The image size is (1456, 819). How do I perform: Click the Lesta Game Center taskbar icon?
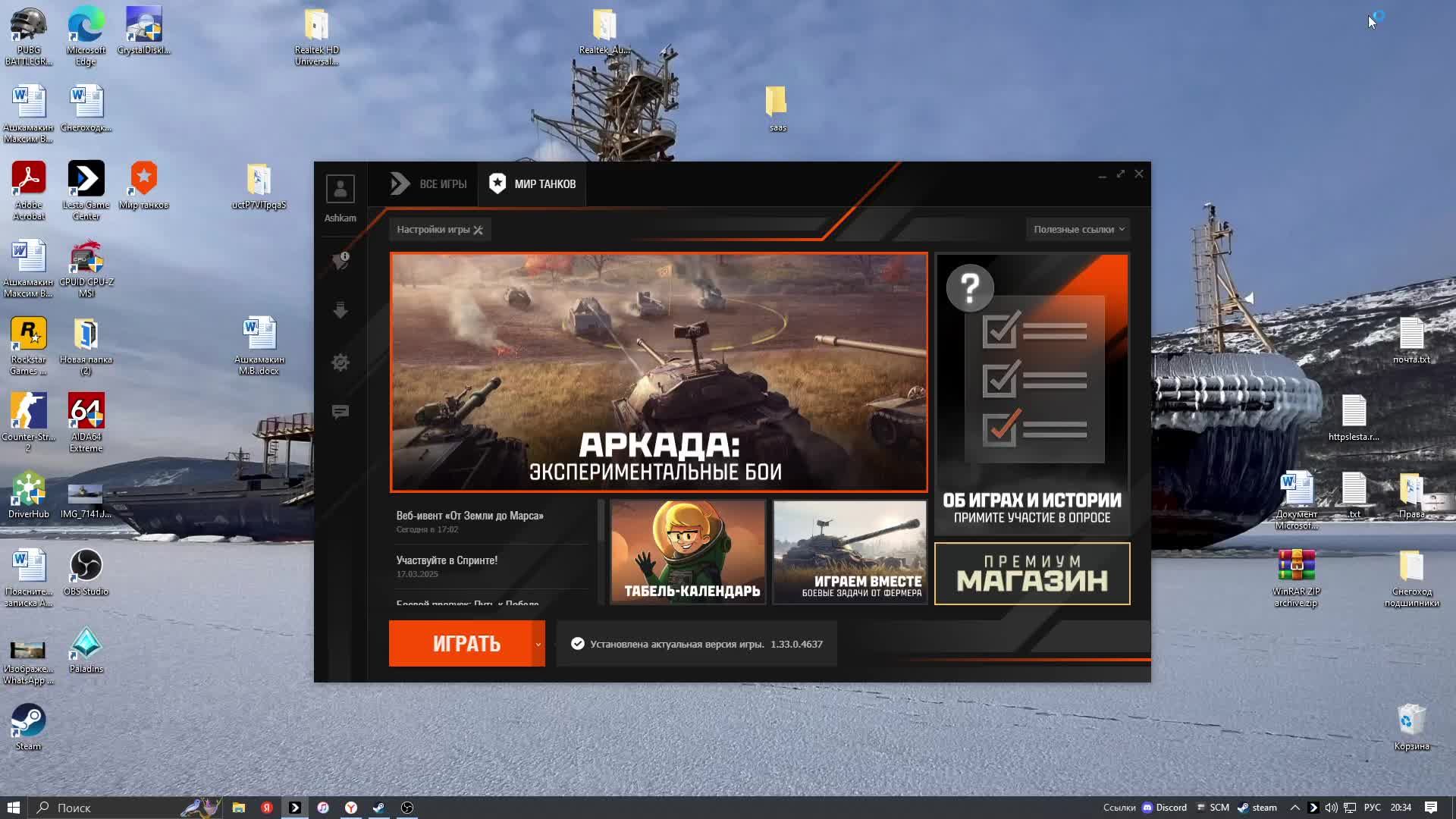(x=295, y=808)
